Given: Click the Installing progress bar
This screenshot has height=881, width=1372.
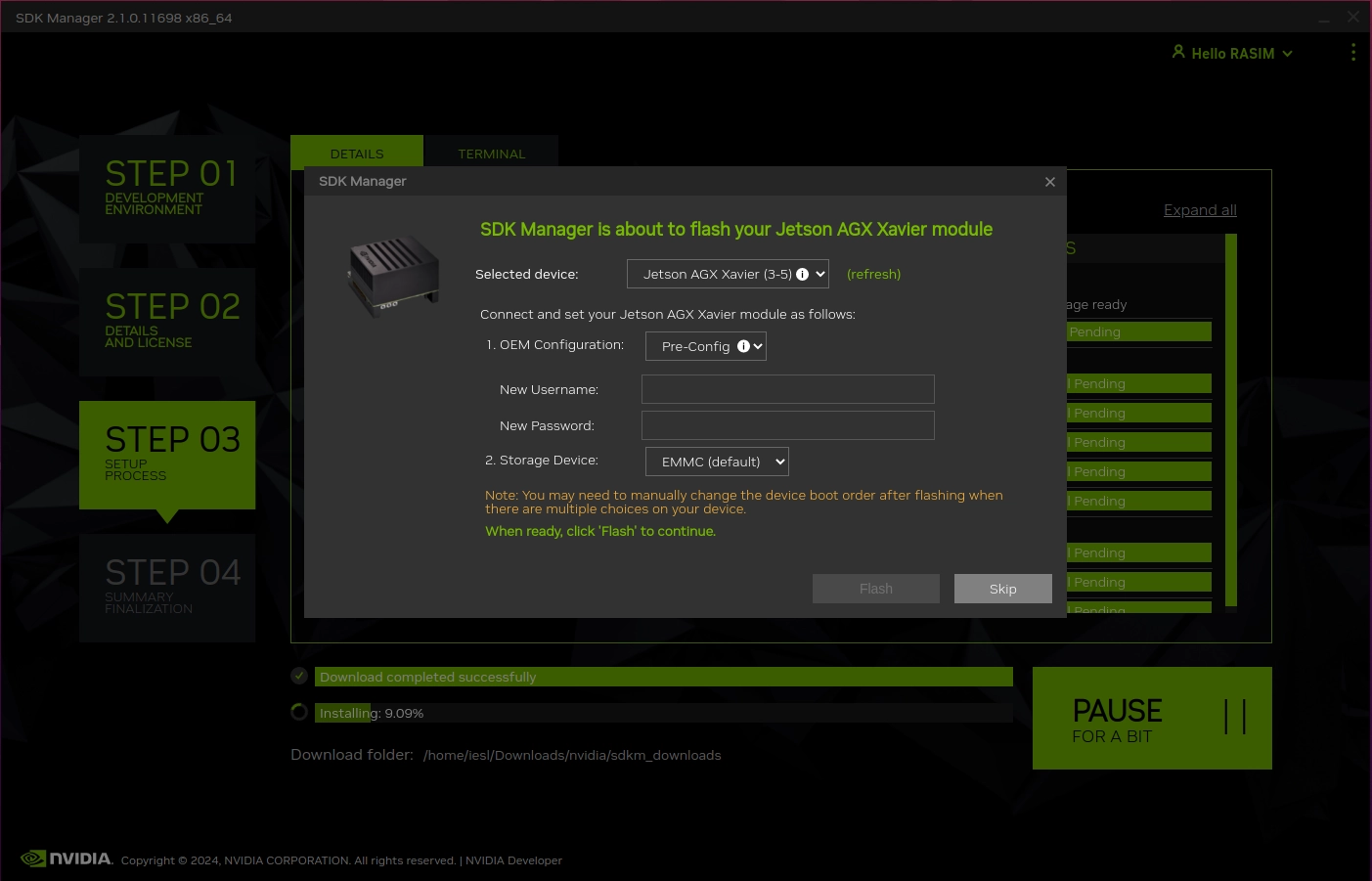Looking at the screenshot, I should pos(663,713).
